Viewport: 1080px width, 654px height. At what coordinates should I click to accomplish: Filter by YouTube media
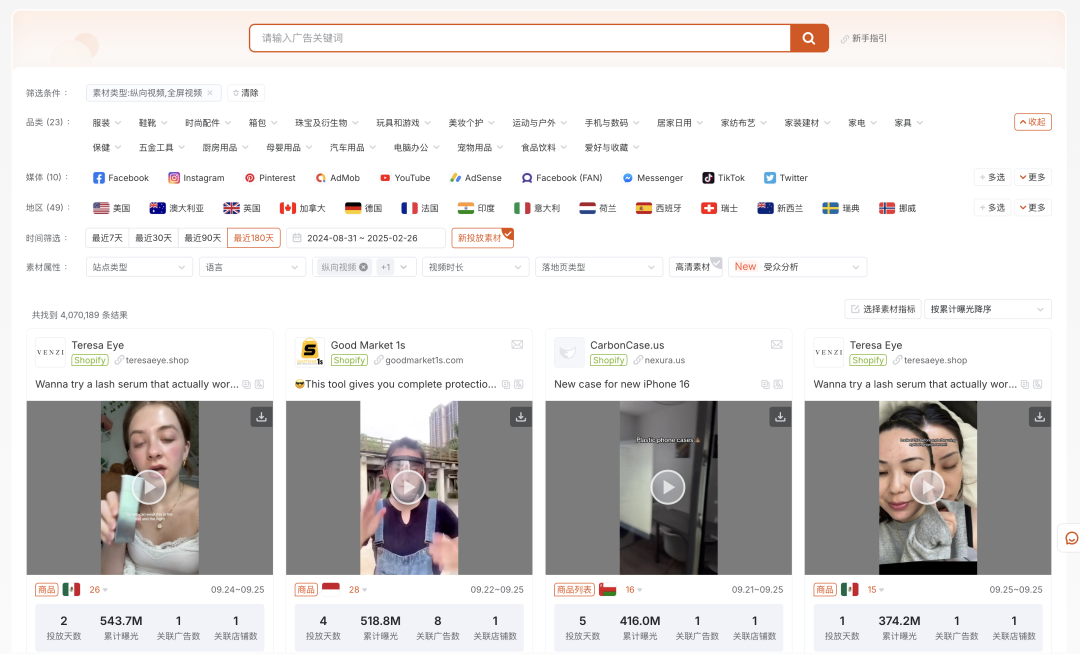(x=405, y=178)
